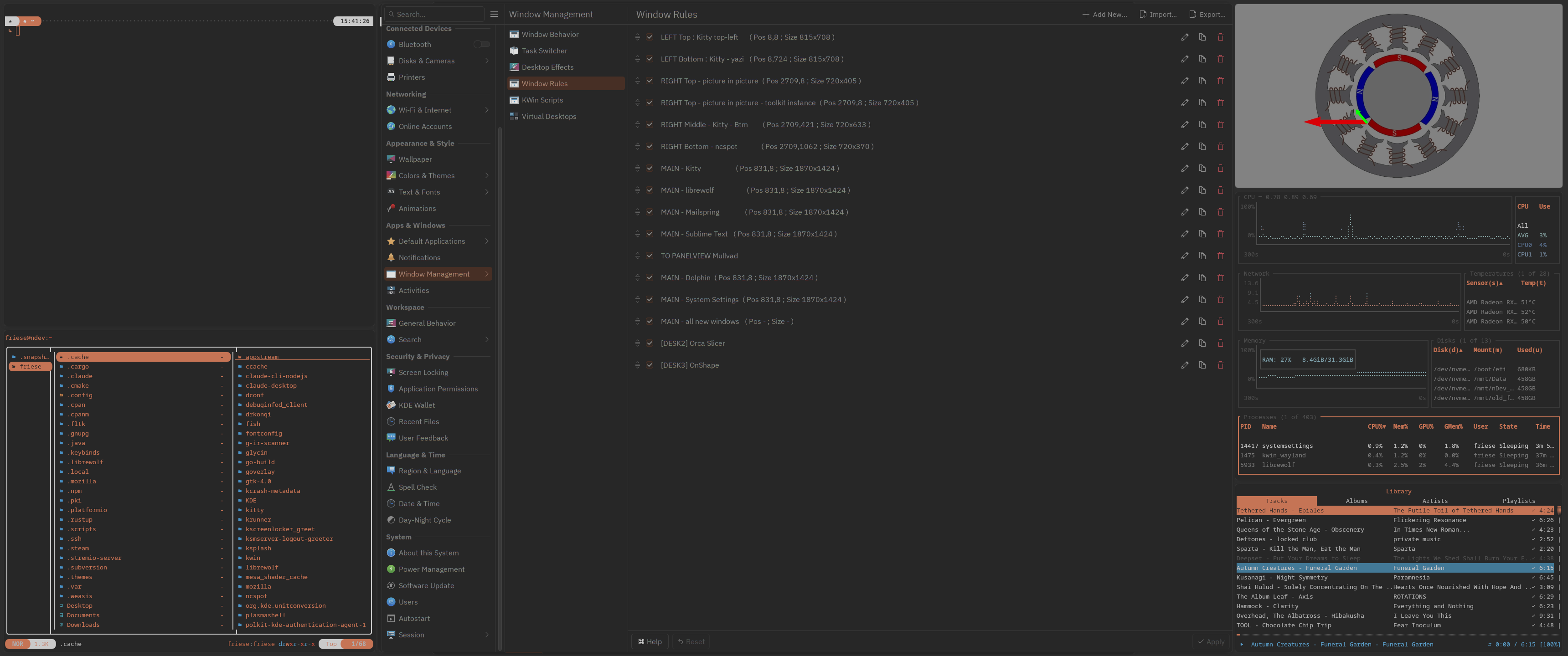The width and height of the screenshot is (1568, 656).
Task: Edit the MAIN - Kitty rule
Action: tap(1185, 169)
